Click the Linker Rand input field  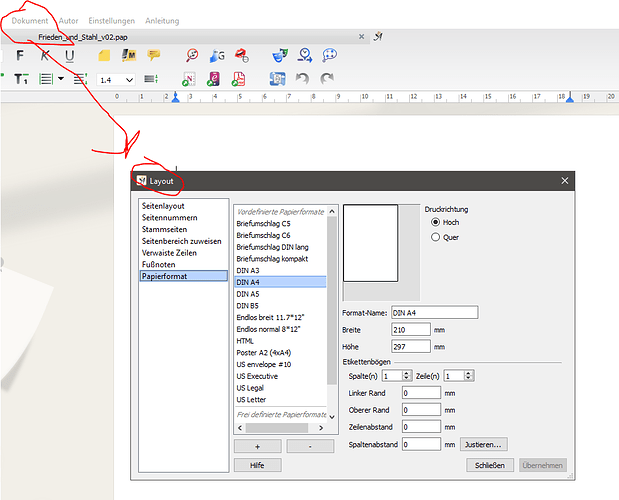coord(421,393)
